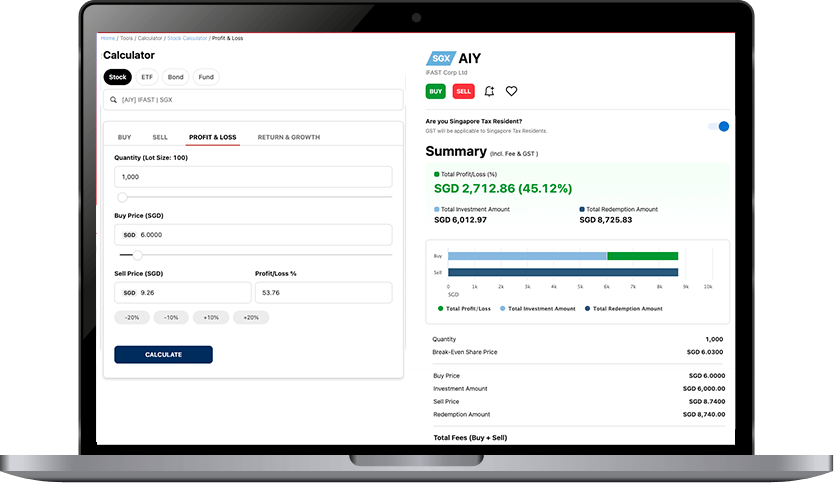
Task: Toggle Total Investment Amount chart legend
Action: [538, 309]
